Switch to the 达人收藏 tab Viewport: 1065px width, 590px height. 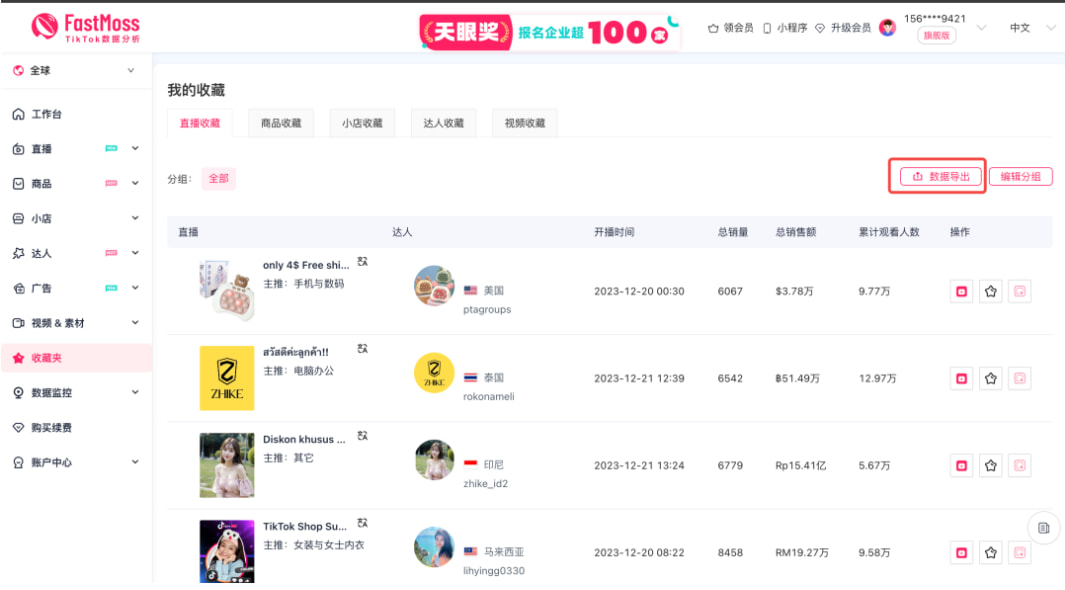pos(443,123)
